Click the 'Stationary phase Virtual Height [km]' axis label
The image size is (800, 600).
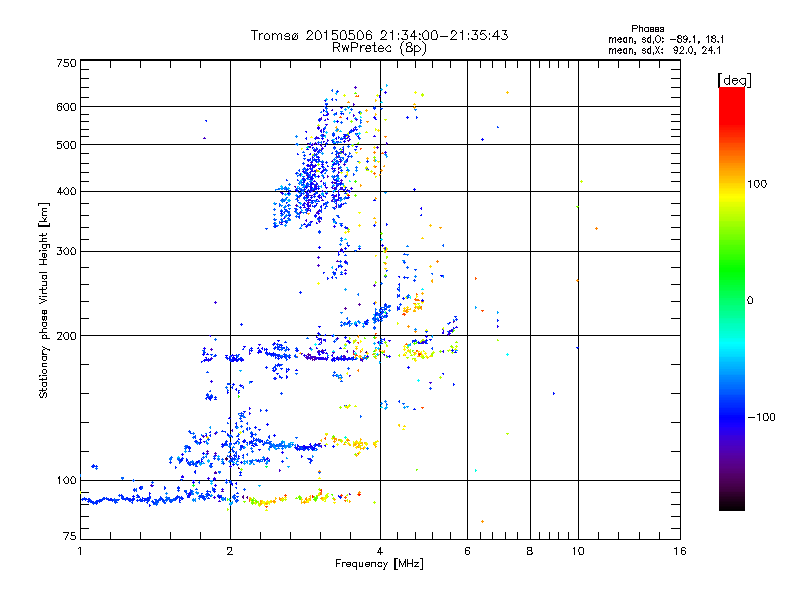[44, 300]
